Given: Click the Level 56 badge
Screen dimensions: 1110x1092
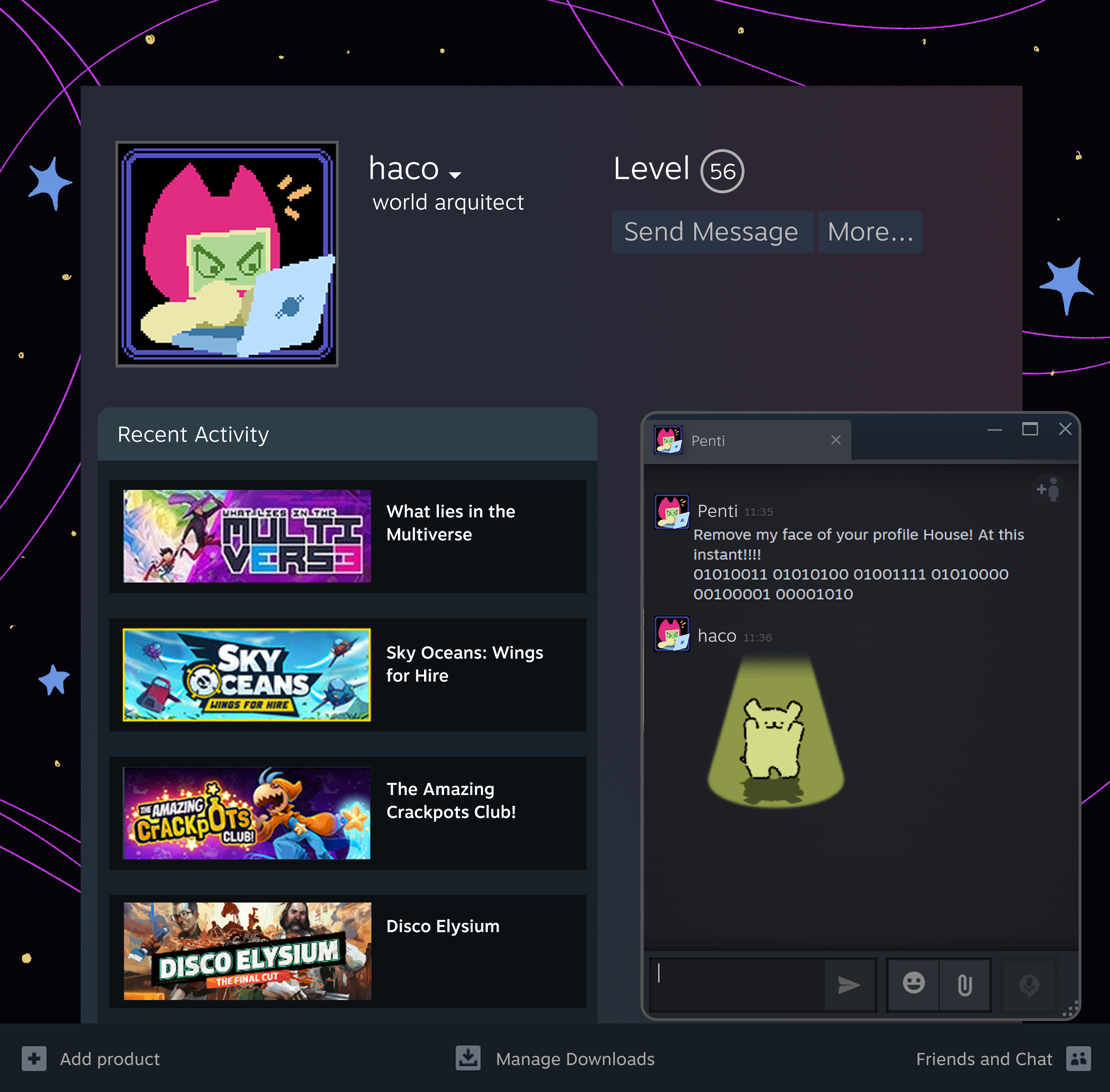Looking at the screenshot, I should pyautogui.click(x=722, y=171).
